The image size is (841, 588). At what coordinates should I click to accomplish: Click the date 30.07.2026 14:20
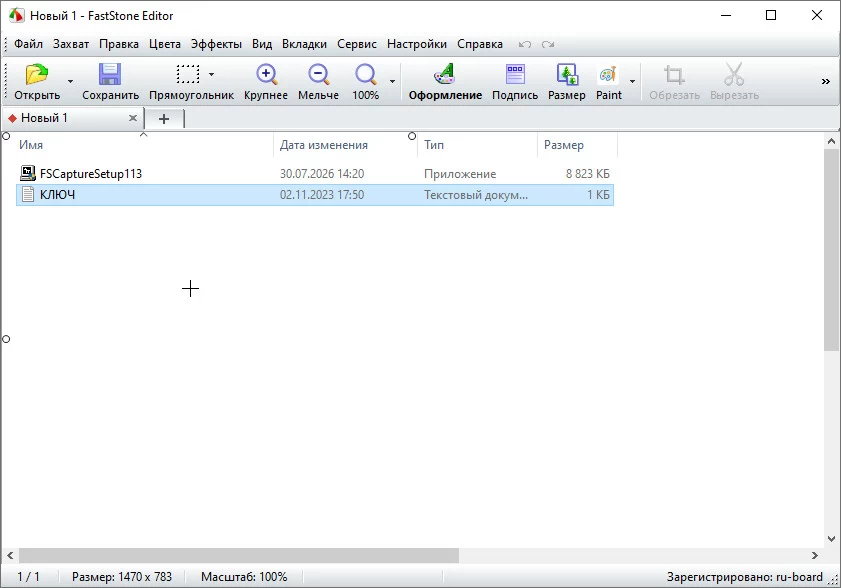322,174
